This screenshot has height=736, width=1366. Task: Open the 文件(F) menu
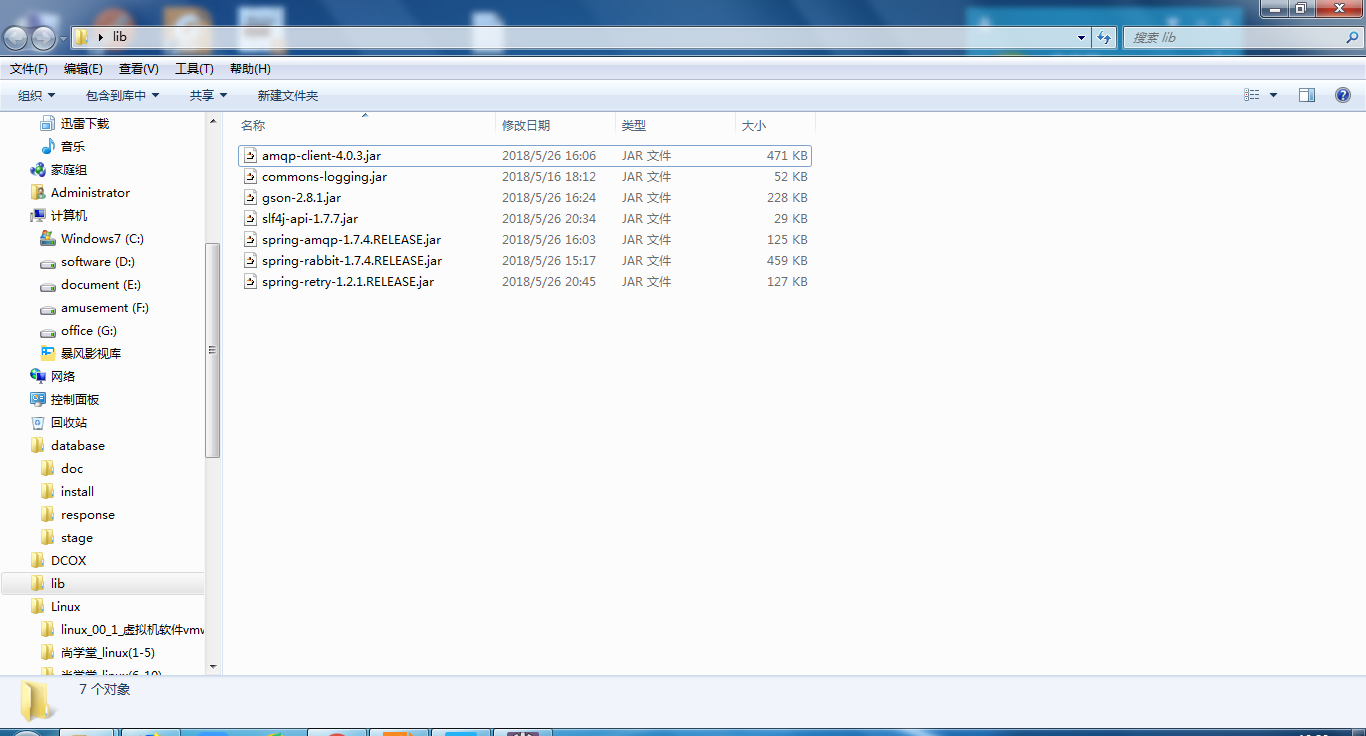29,68
